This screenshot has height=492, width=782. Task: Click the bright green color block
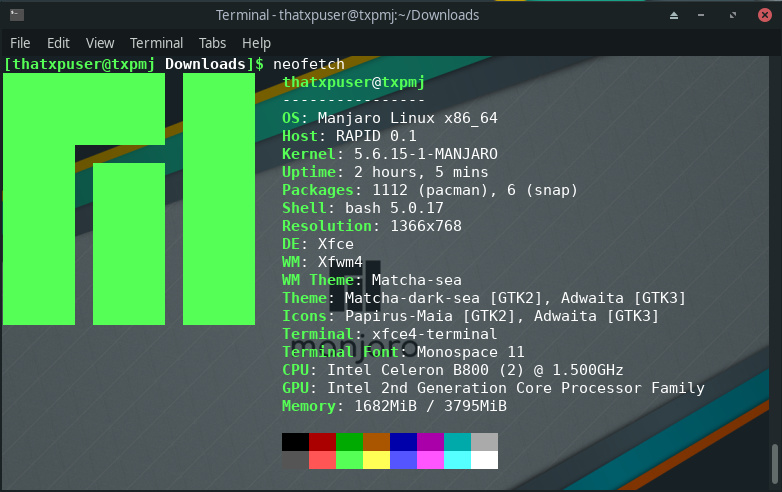pos(350,460)
